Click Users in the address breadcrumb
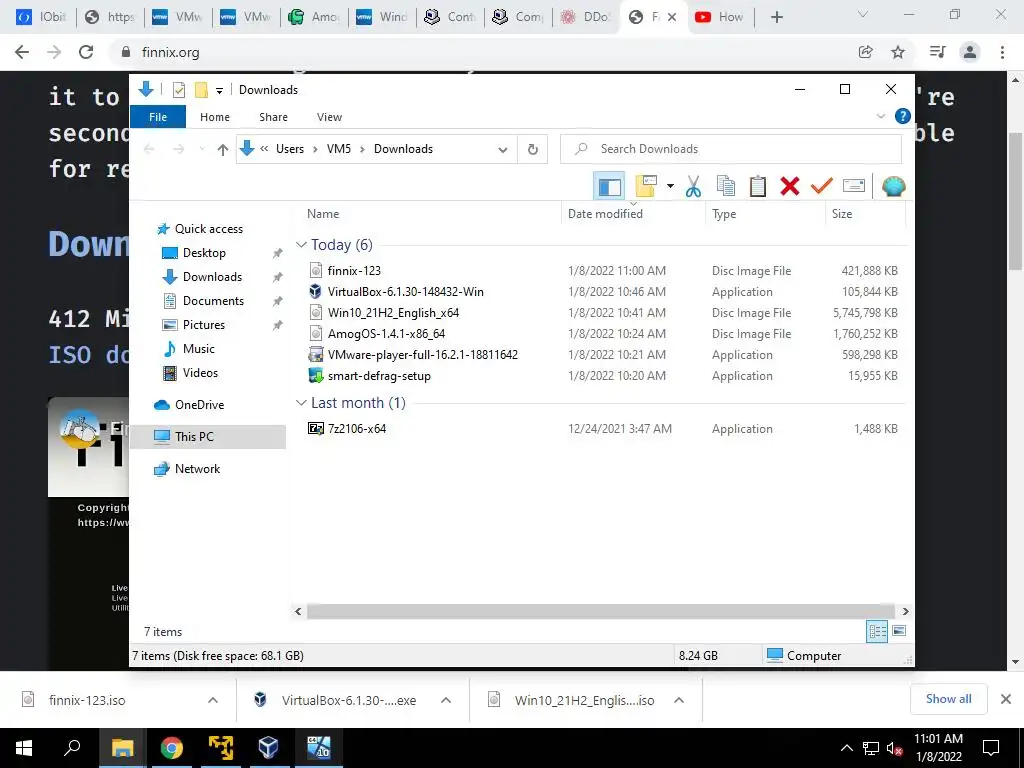The height and width of the screenshot is (768, 1024). 290,149
